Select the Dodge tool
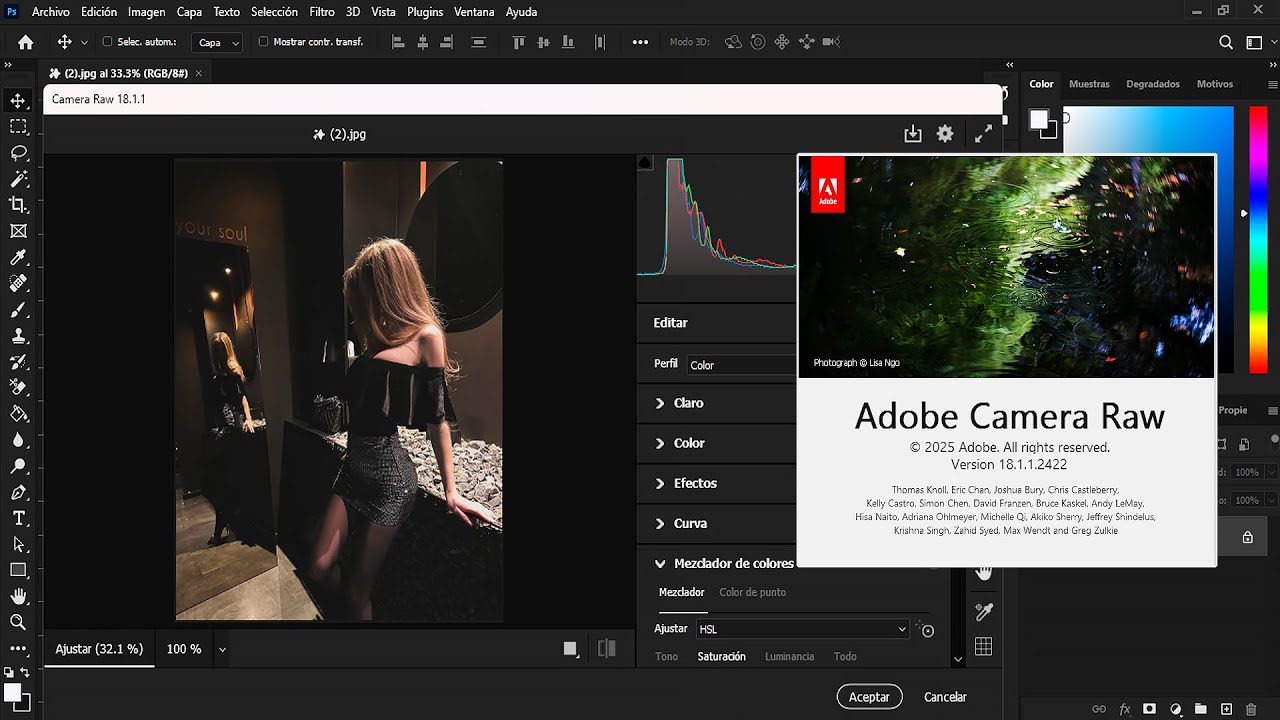This screenshot has width=1280, height=720. (18, 466)
